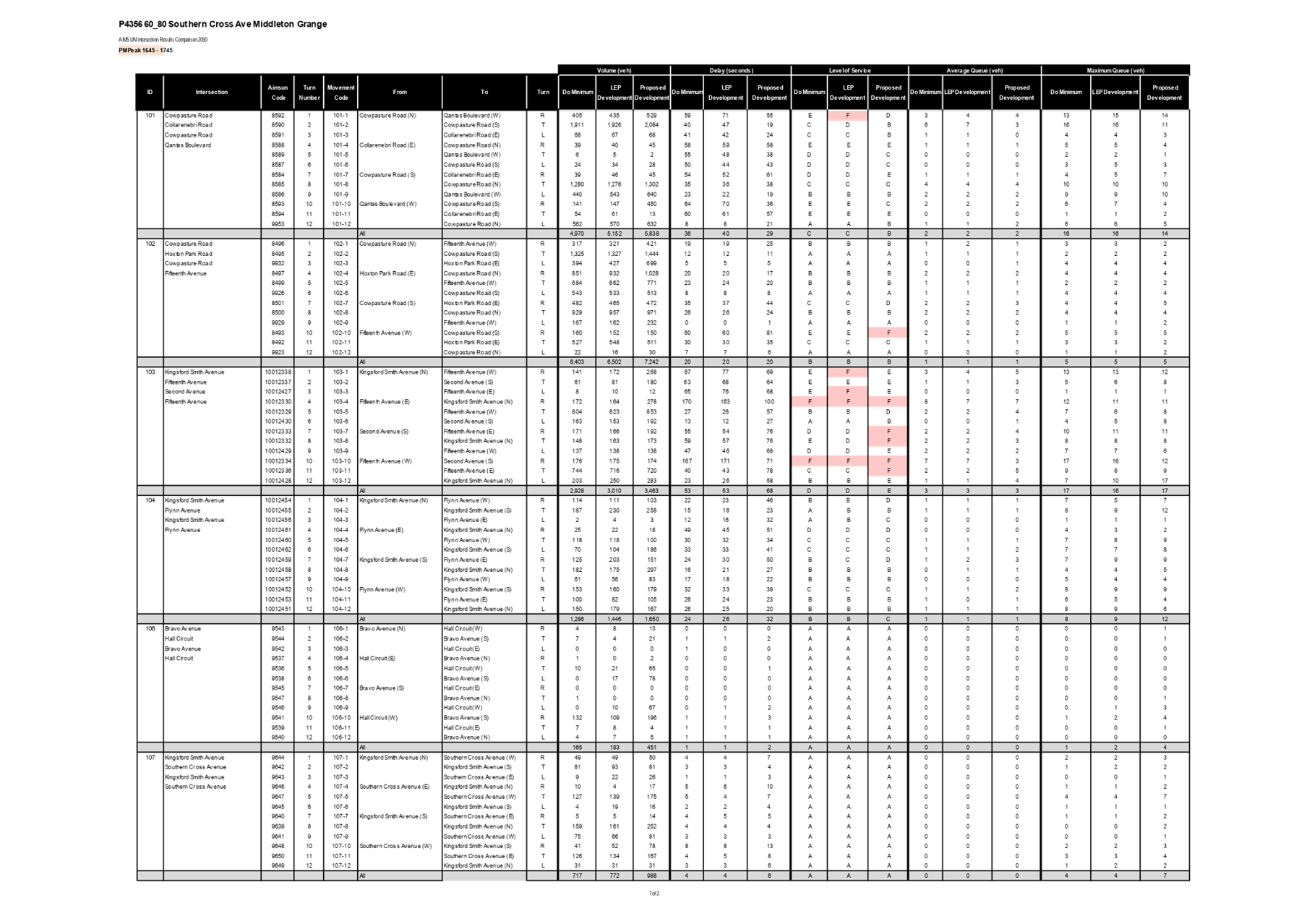Click volume value '1,302' in row 101-8

click(652, 184)
